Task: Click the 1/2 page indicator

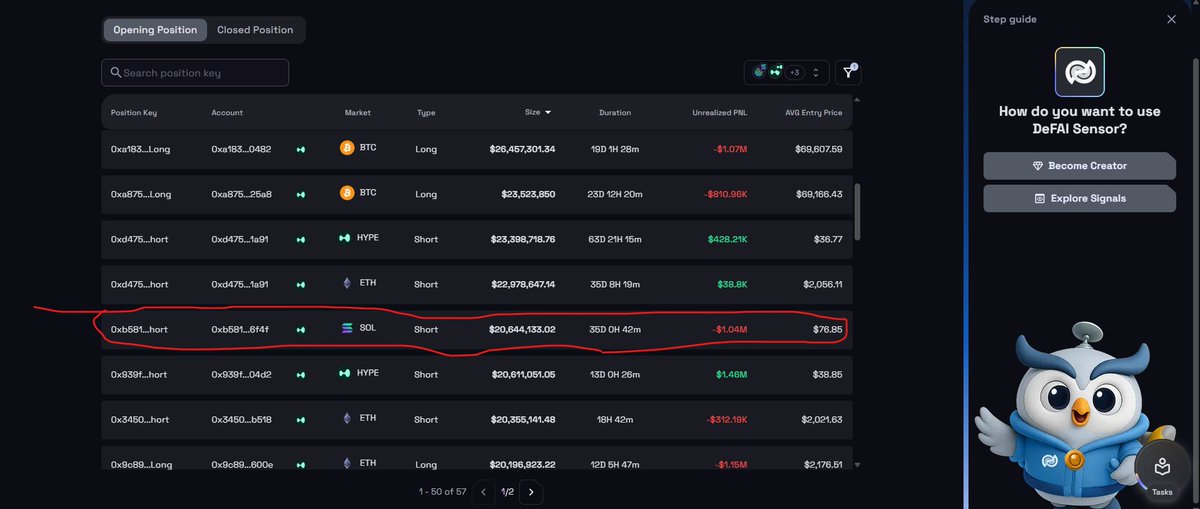Action: pos(508,492)
